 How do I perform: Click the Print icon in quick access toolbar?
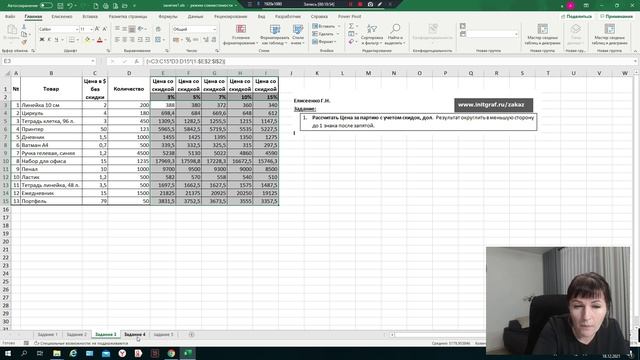point(106,6)
